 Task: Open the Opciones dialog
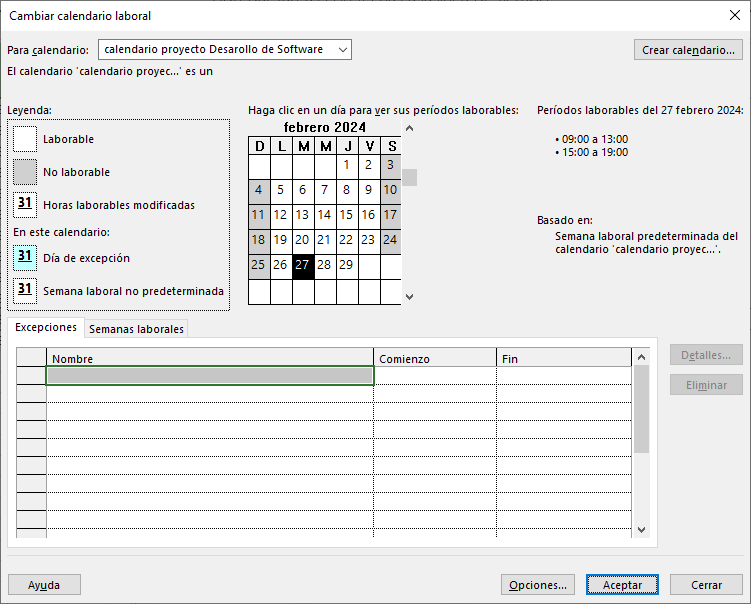click(538, 585)
